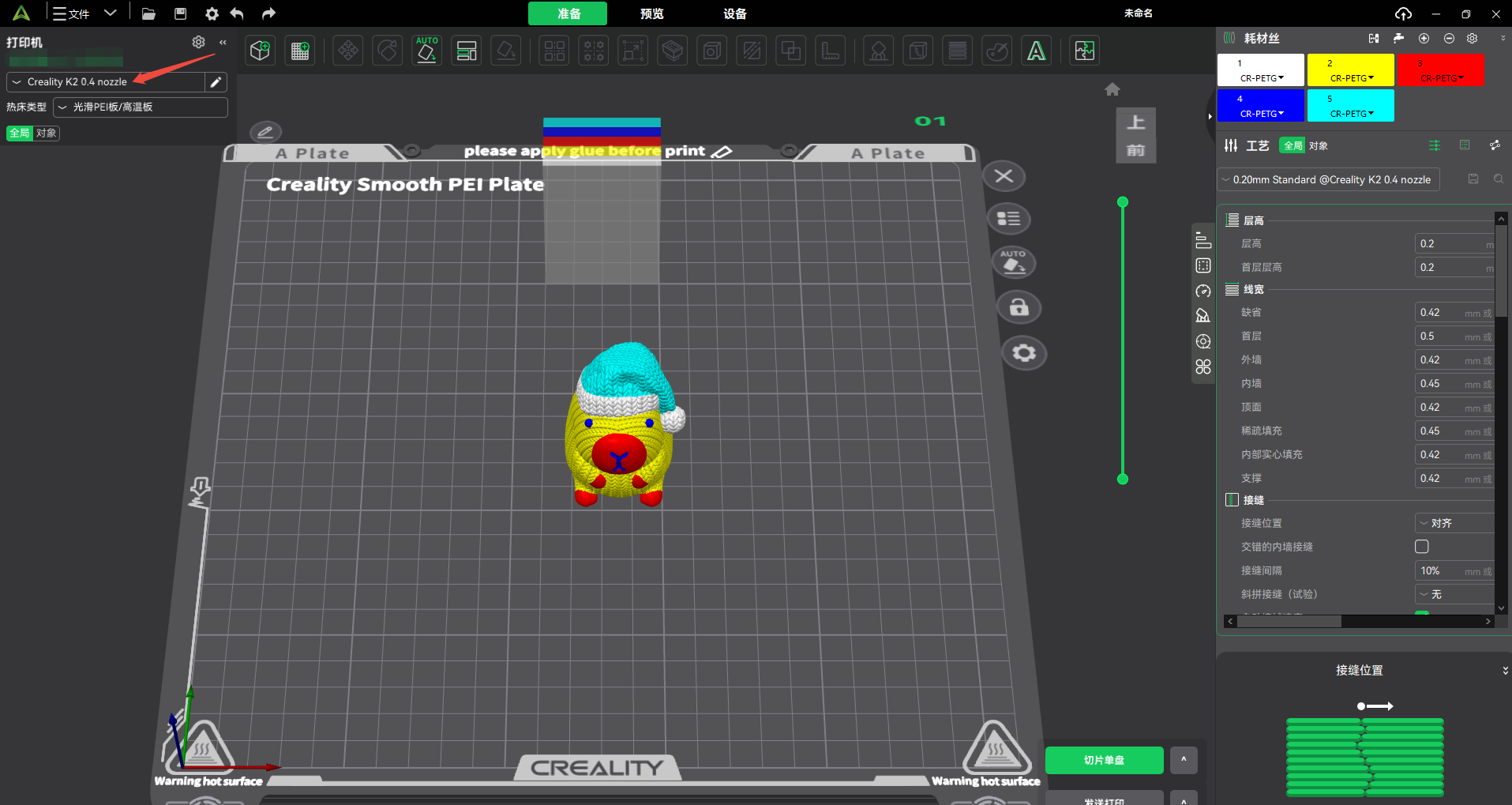Expand the 切片单盘 options arrow
Image resolution: width=1512 pixels, height=805 pixels.
tap(1184, 760)
